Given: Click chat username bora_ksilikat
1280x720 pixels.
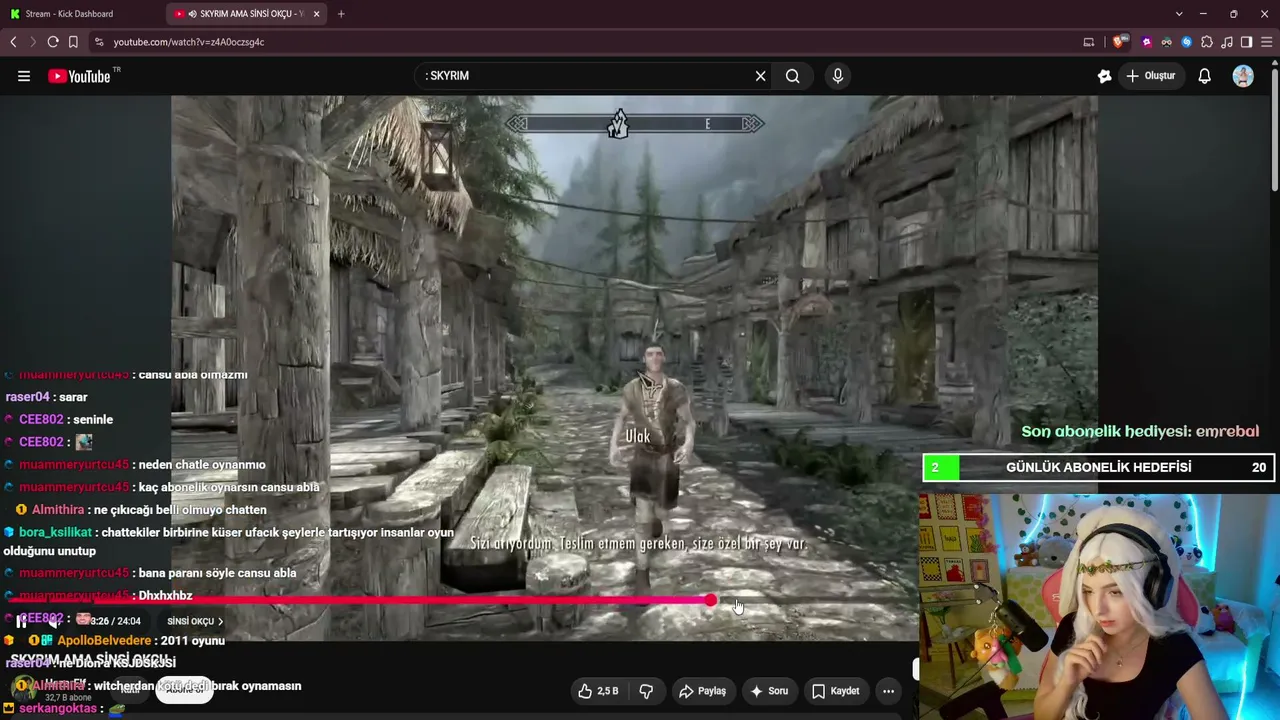Looking at the screenshot, I should (55, 533).
